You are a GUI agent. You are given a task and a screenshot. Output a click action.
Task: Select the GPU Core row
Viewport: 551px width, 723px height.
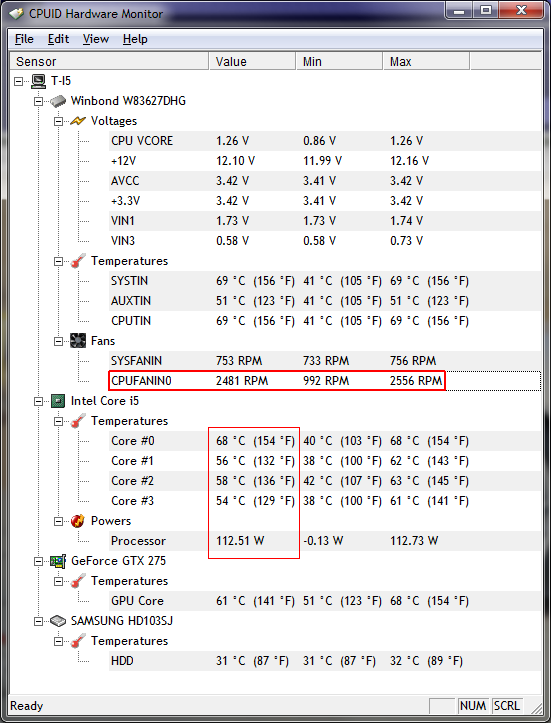tap(325, 601)
